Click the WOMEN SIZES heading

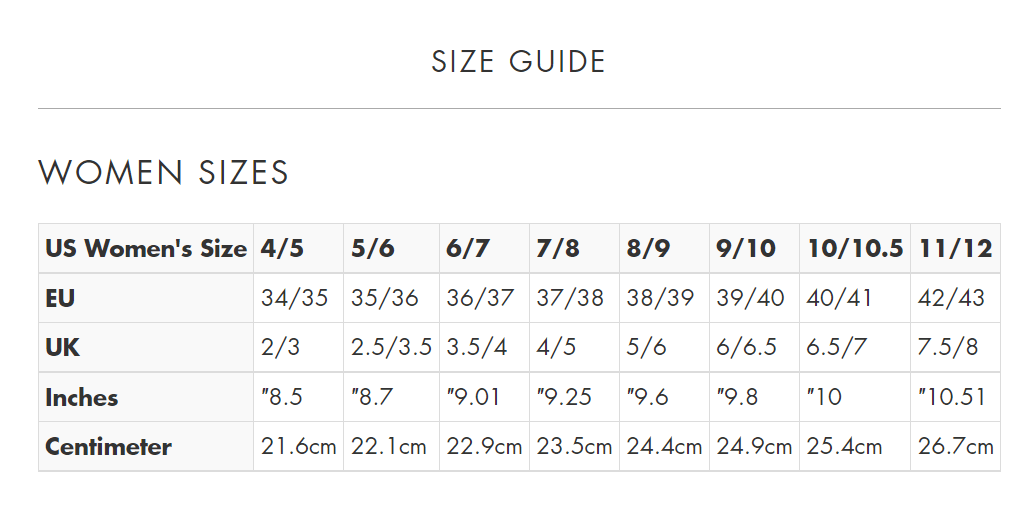click(x=164, y=172)
